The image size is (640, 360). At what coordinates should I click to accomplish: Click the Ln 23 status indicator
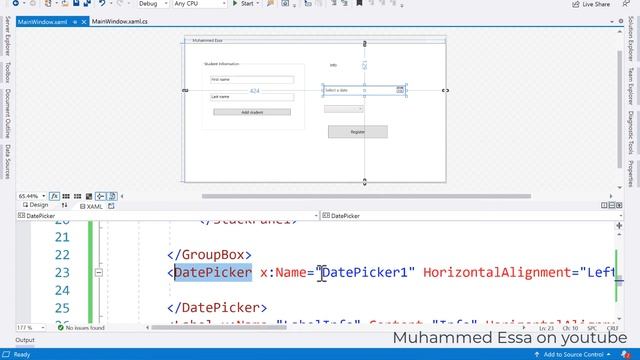click(x=546, y=328)
